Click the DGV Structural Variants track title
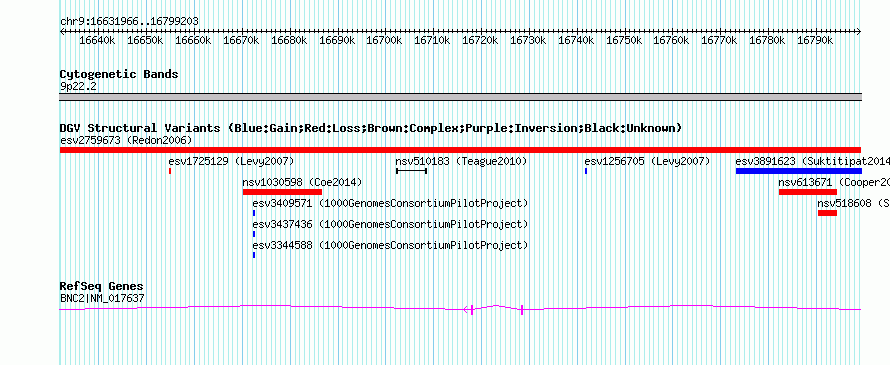Screen dimensions: 890x365 click(x=371, y=128)
